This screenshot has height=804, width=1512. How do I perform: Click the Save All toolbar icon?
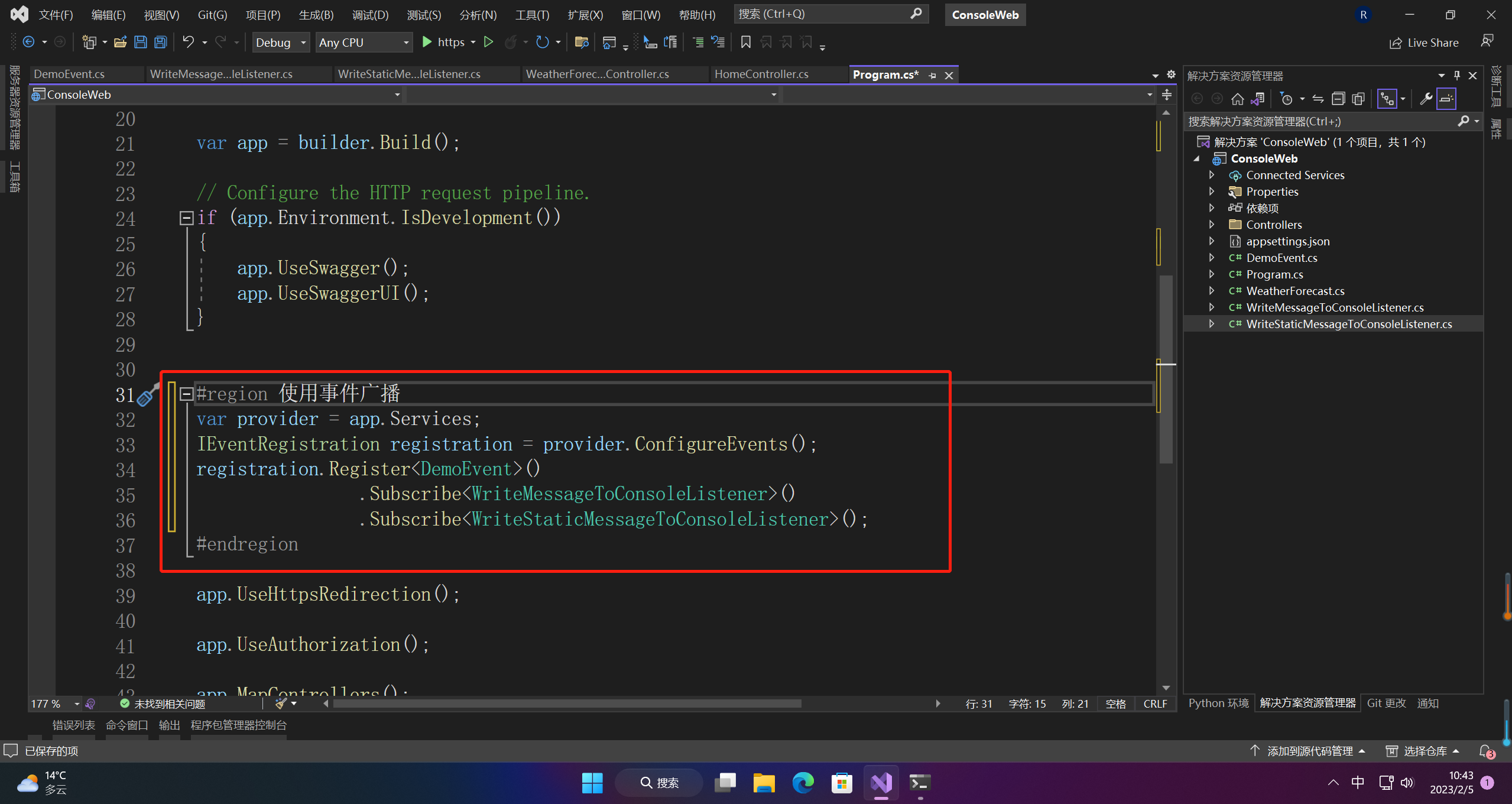(160, 42)
